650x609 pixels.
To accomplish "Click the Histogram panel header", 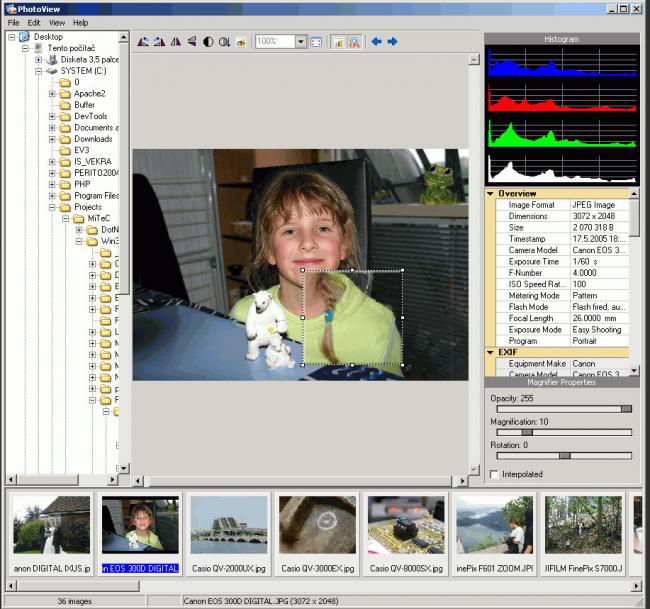I will click(x=562, y=39).
